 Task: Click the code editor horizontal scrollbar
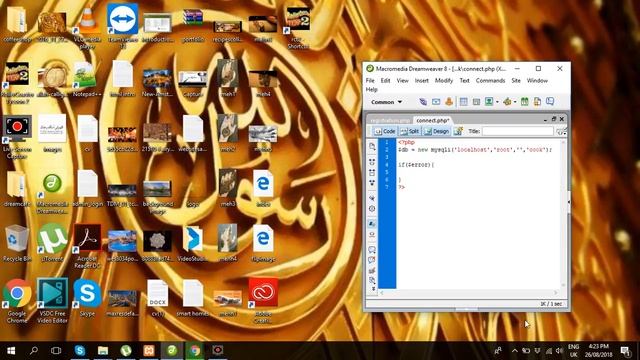pos(469,293)
